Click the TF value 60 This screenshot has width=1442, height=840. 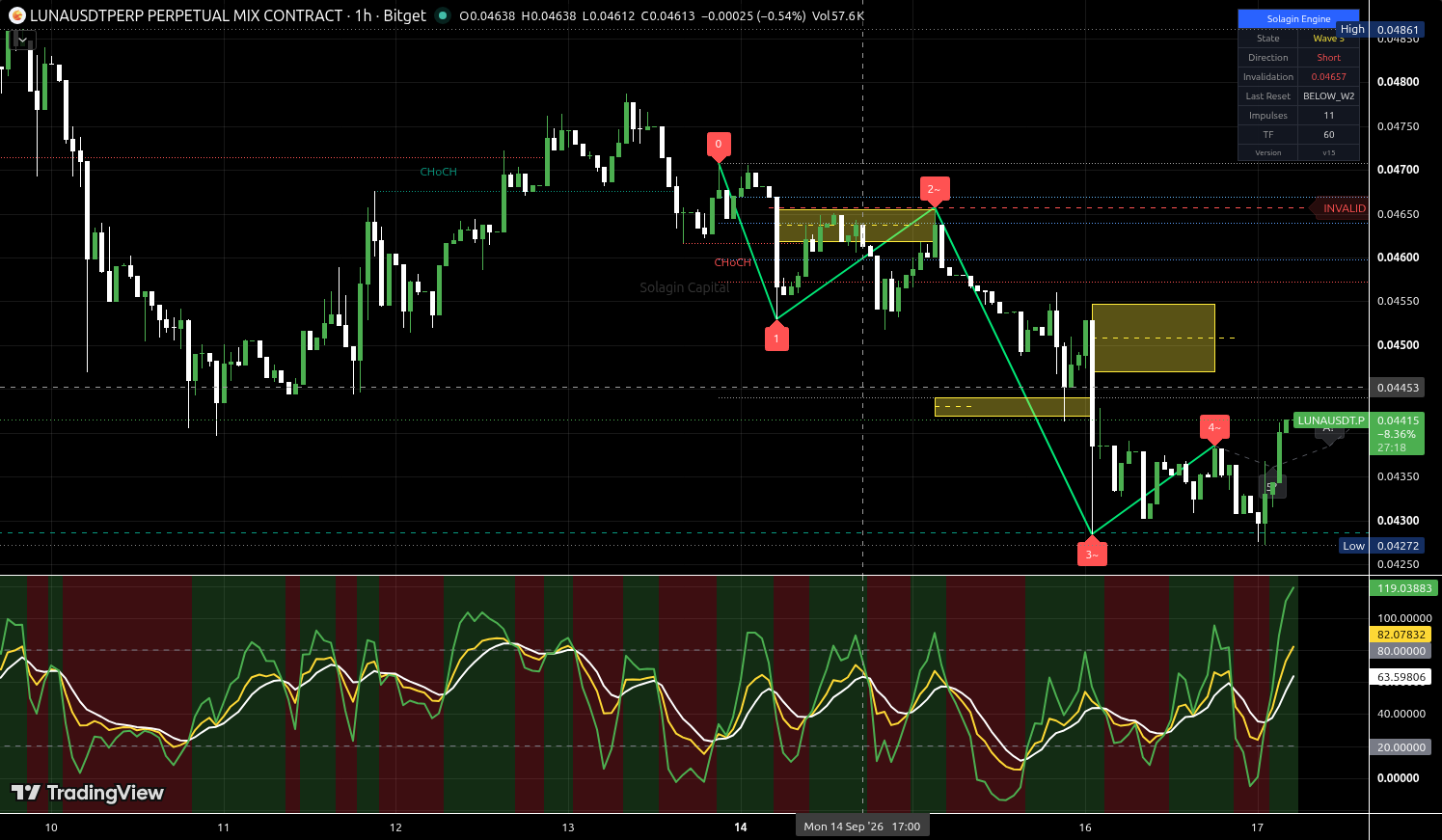click(x=1328, y=135)
